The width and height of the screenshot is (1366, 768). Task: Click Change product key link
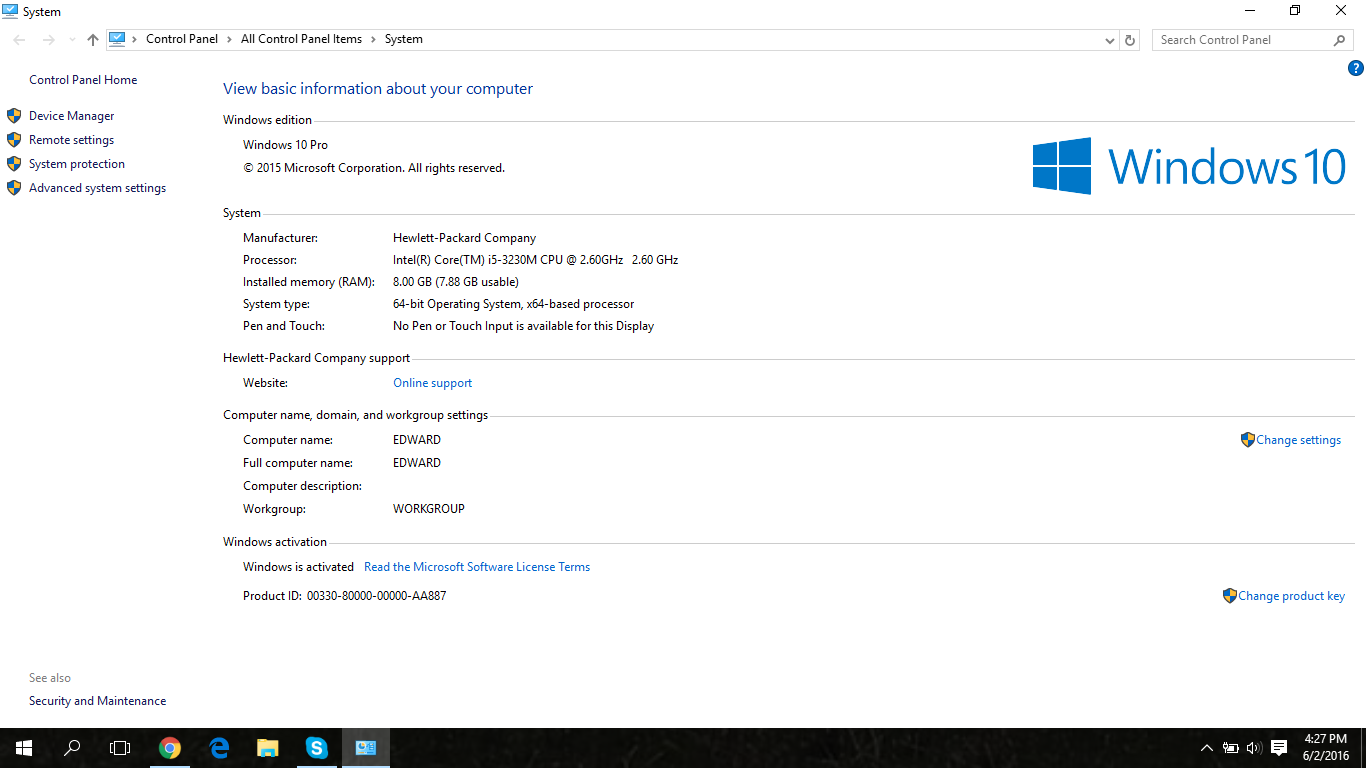point(1292,596)
